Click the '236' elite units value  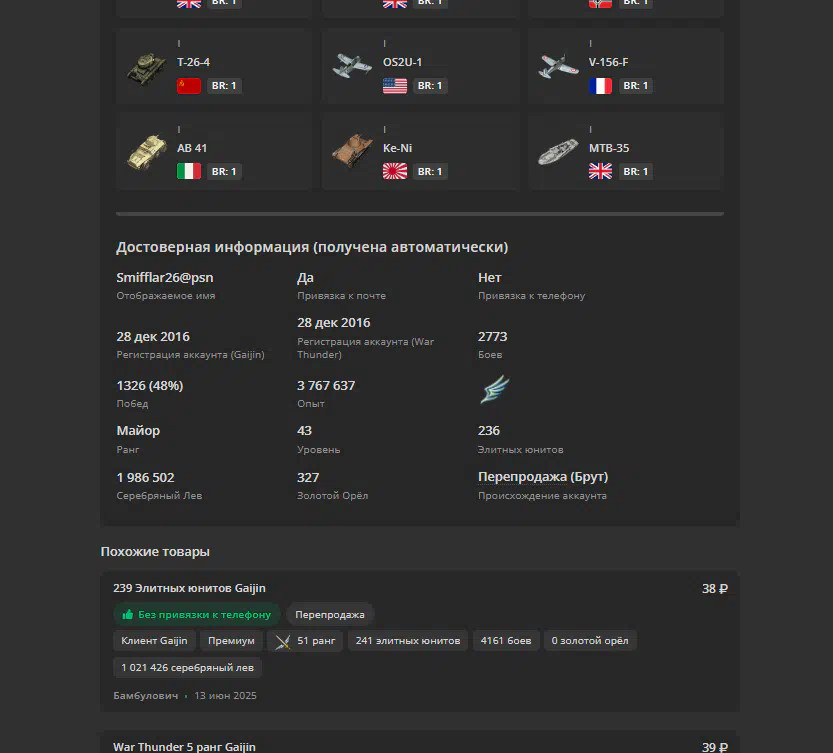489,430
